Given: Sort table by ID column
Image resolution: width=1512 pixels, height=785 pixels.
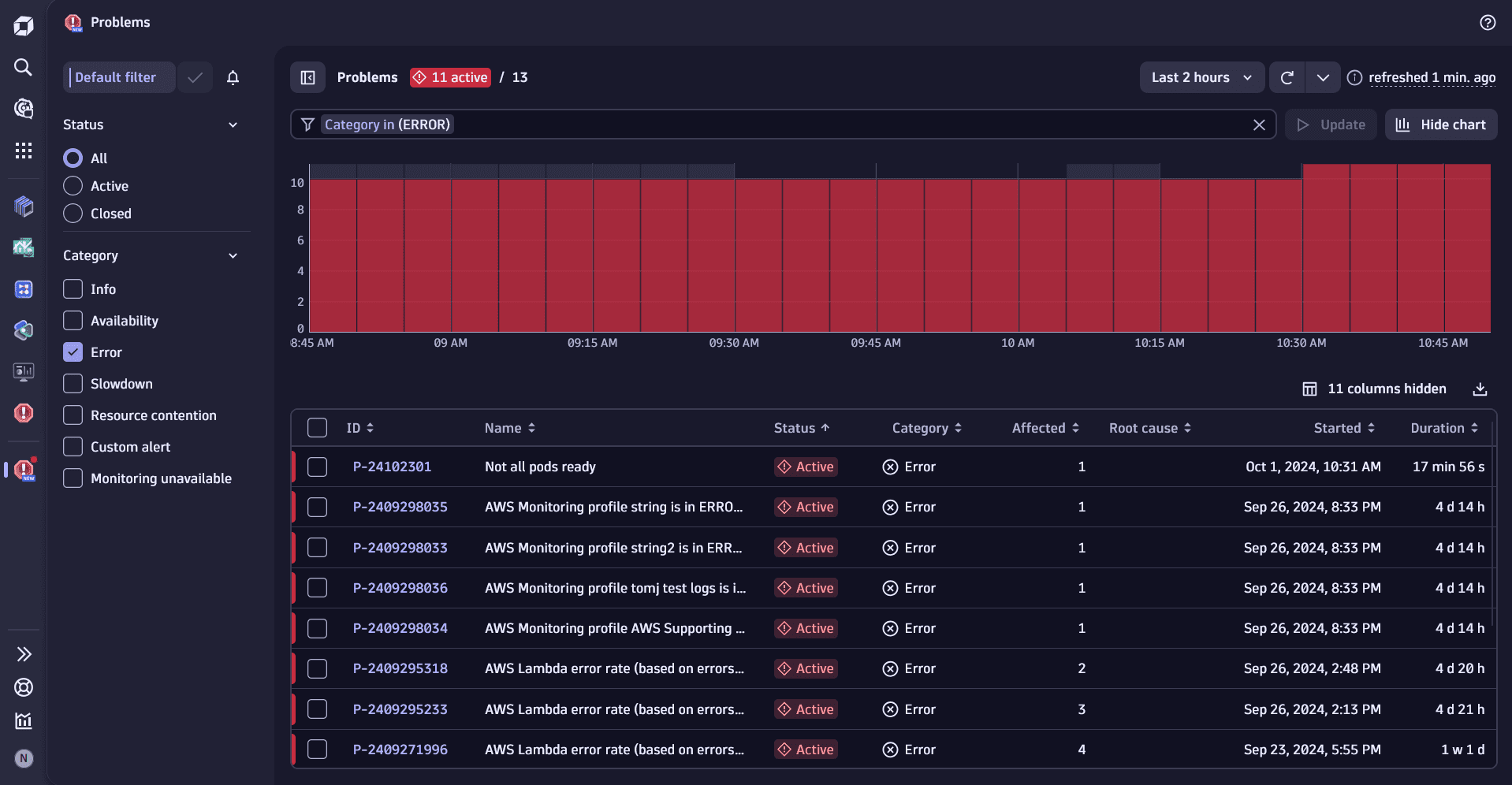Looking at the screenshot, I should point(360,428).
